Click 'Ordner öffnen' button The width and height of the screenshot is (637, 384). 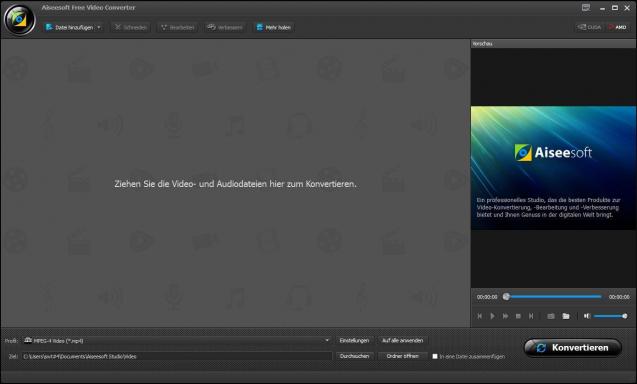point(402,356)
